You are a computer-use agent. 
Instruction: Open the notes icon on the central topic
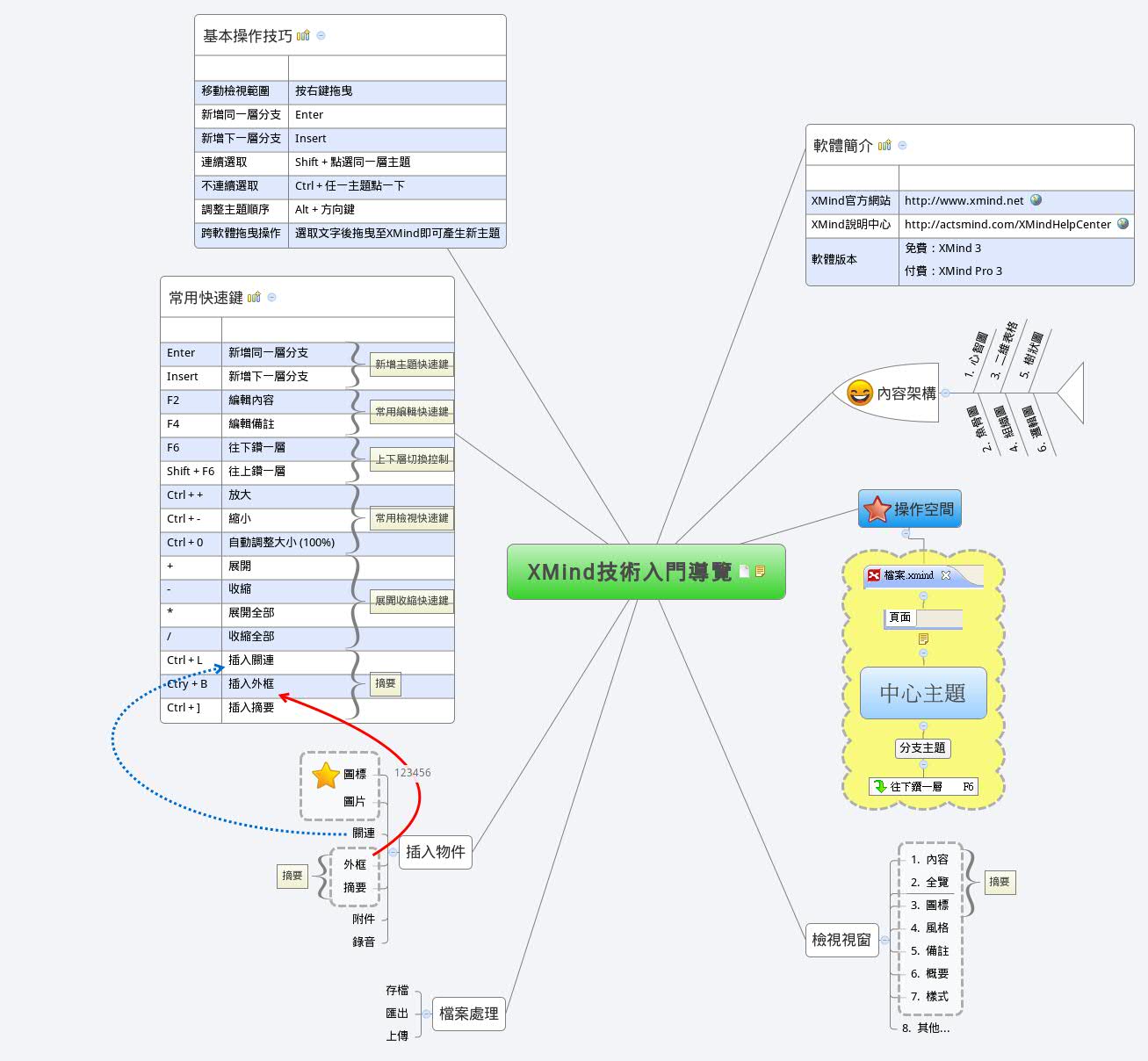click(x=761, y=572)
